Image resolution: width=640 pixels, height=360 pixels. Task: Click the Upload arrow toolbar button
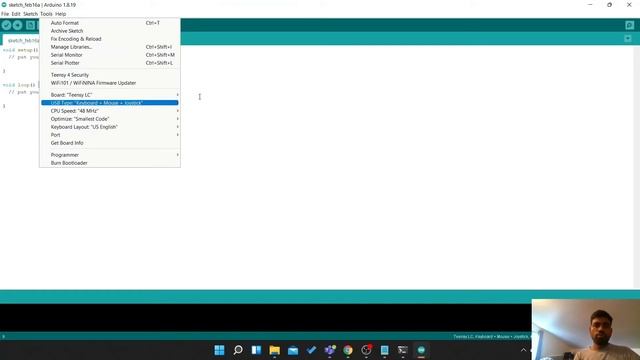point(18,25)
